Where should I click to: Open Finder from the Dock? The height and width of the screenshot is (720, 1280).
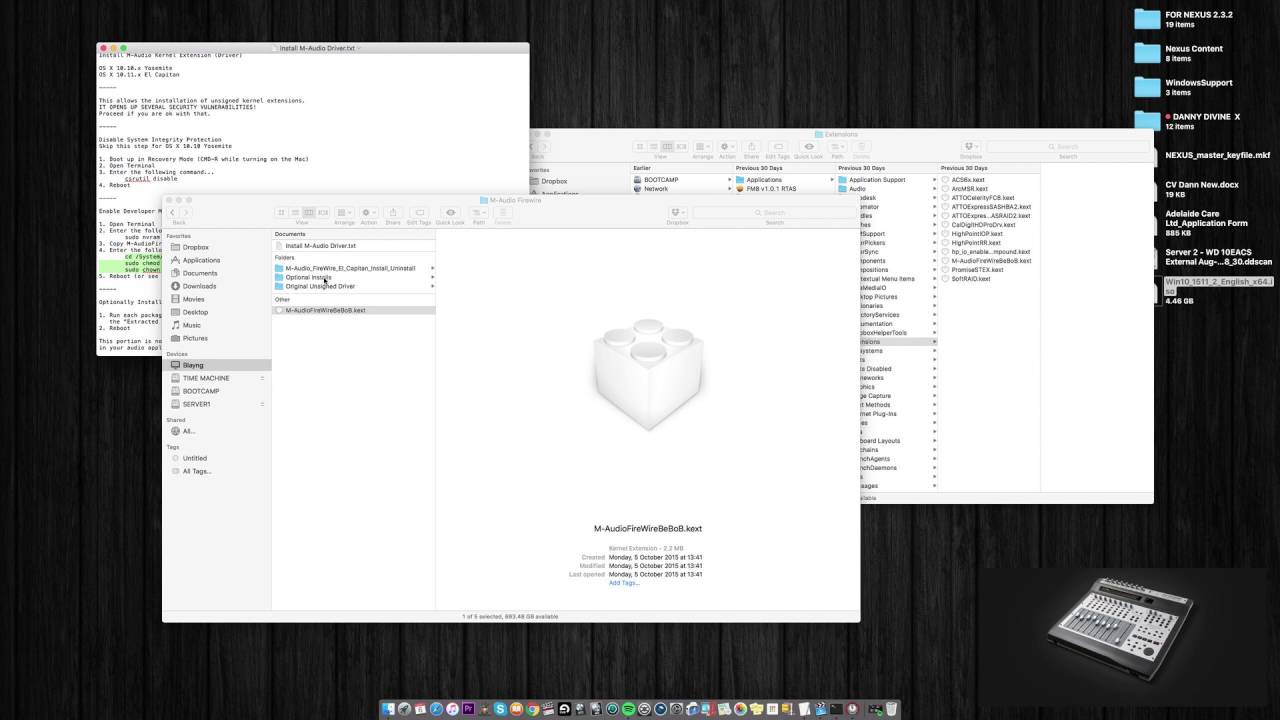pyautogui.click(x=388, y=709)
